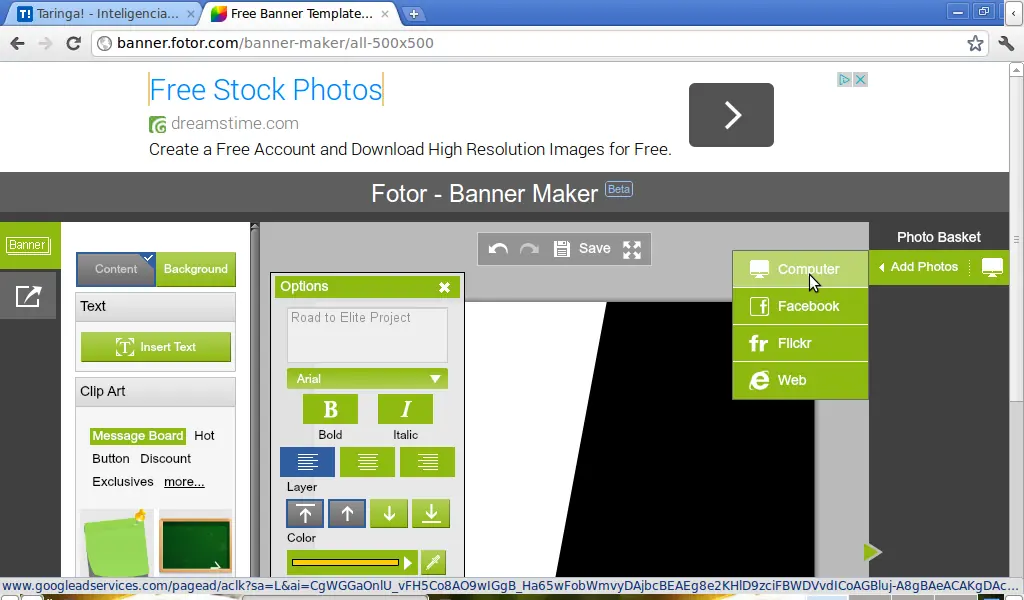Open more clip art categories

tap(184, 482)
